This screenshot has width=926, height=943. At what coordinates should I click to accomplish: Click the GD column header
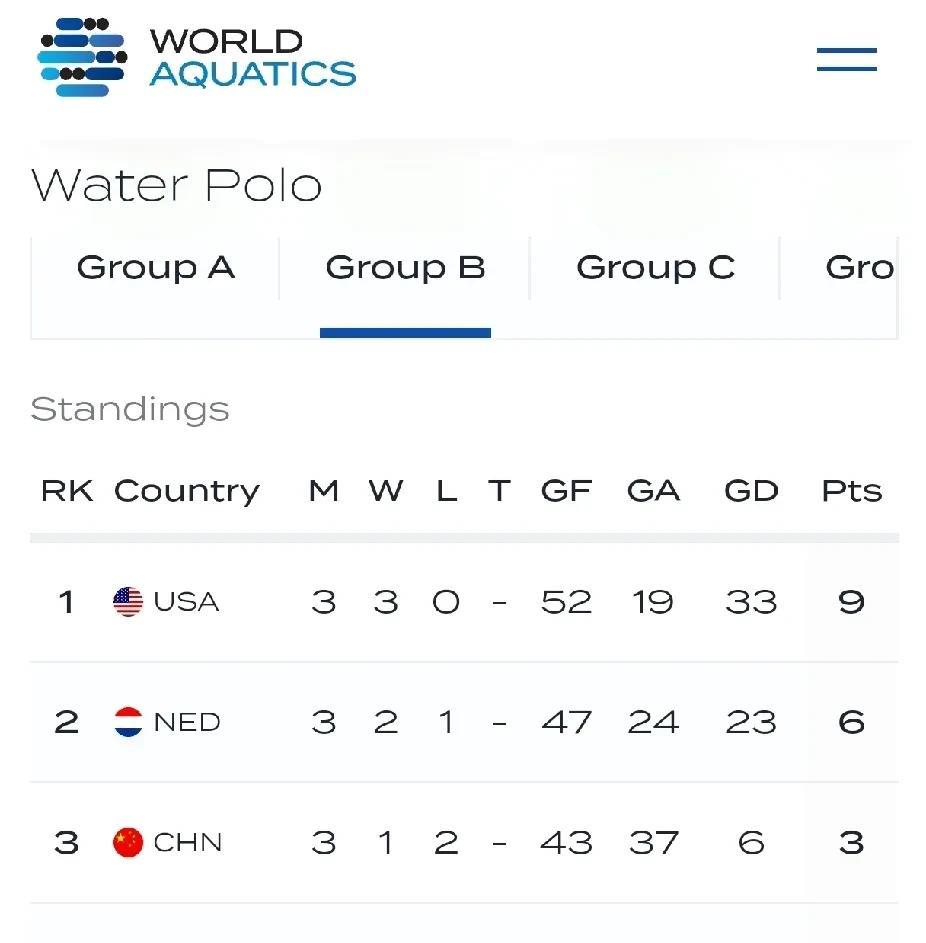click(751, 491)
